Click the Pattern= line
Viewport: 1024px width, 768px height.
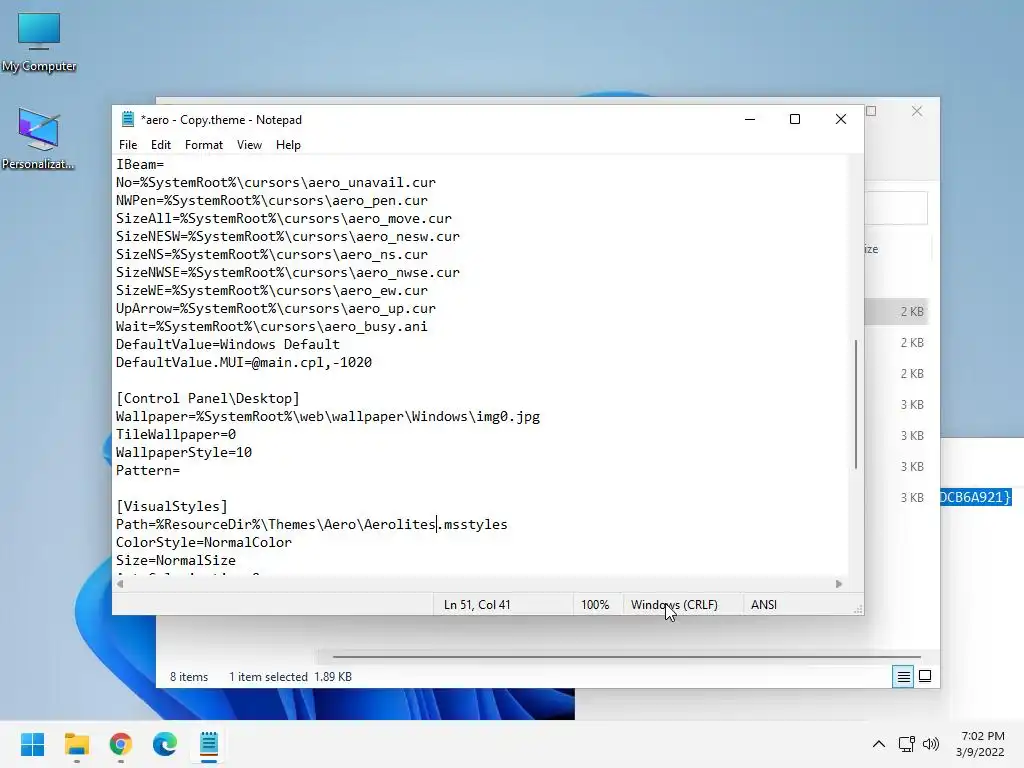pyautogui.click(x=148, y=470)
